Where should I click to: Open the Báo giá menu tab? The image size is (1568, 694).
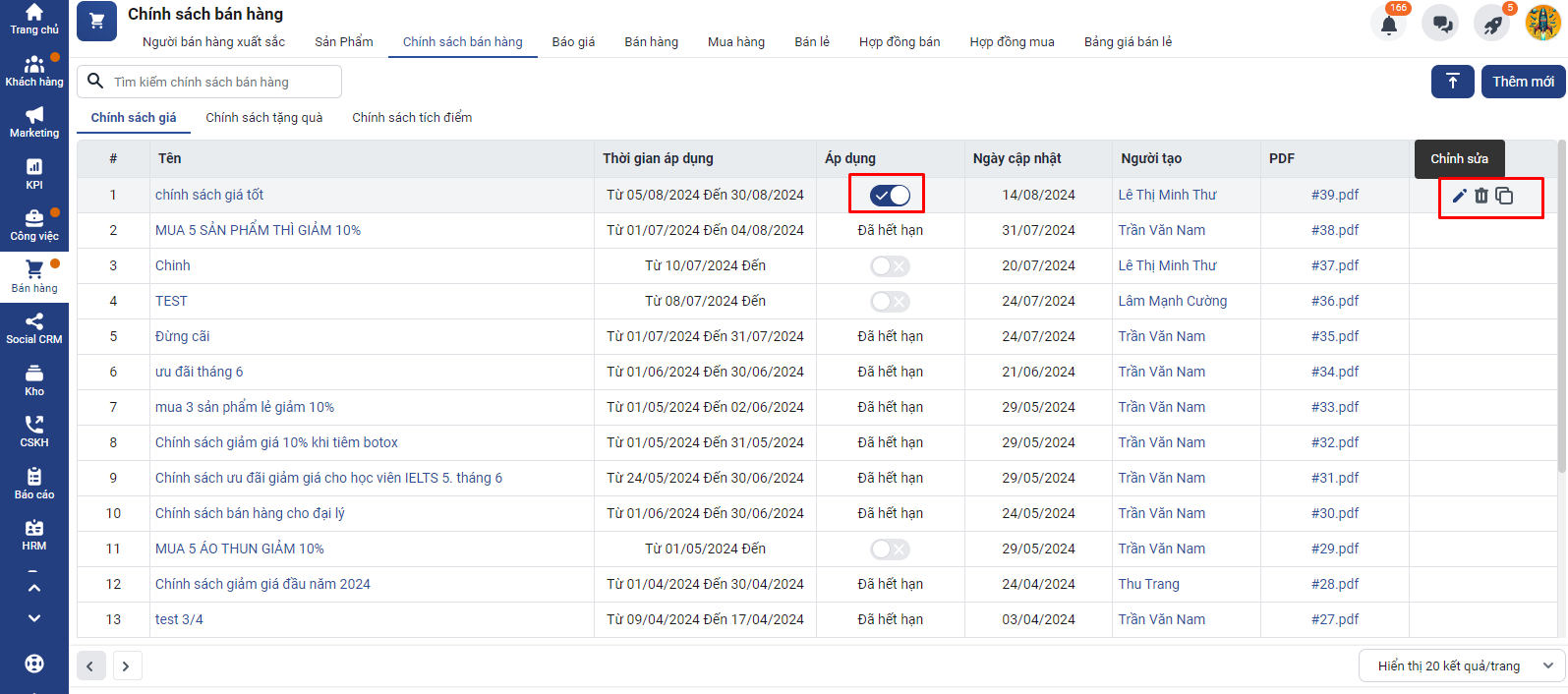573,42
